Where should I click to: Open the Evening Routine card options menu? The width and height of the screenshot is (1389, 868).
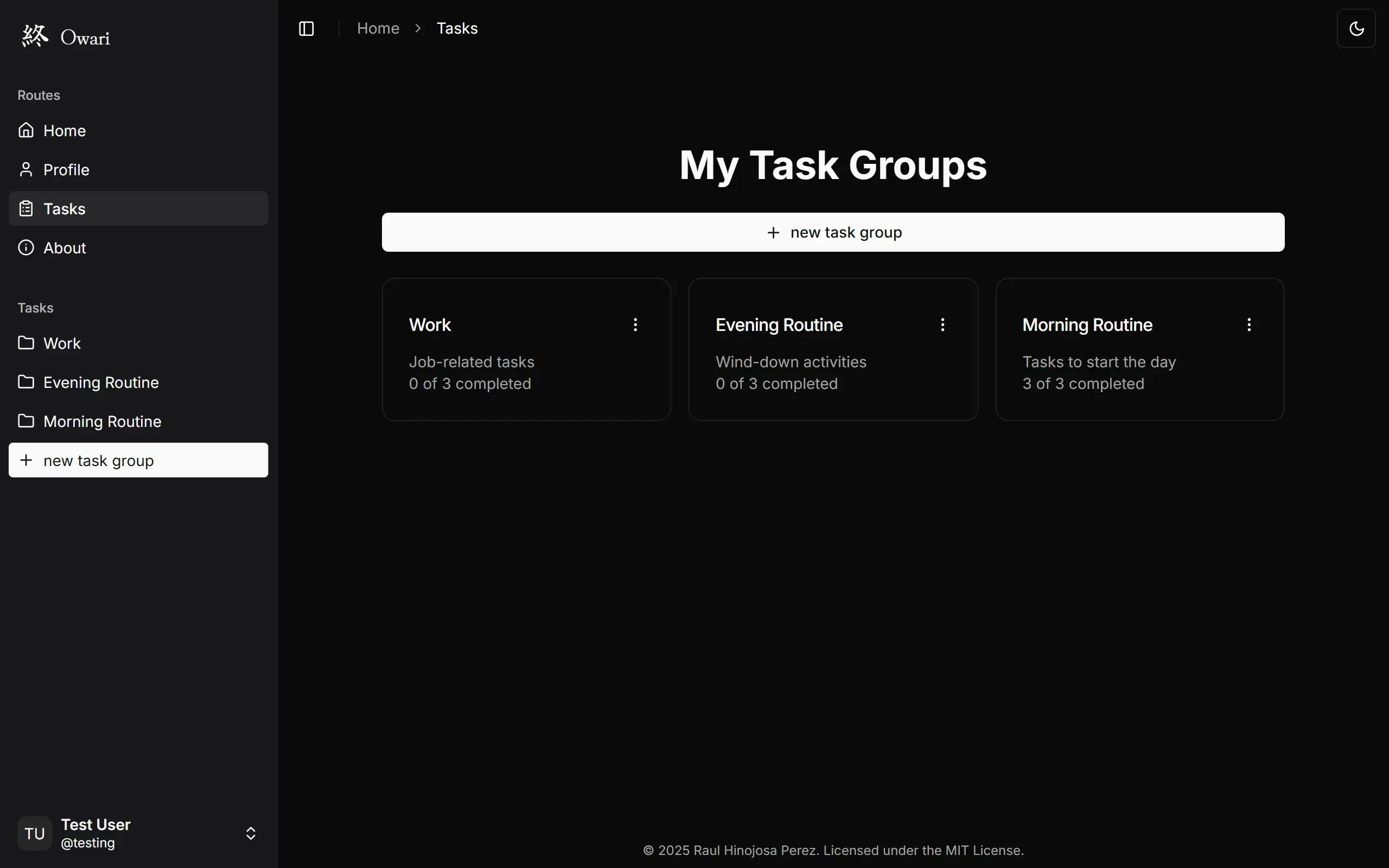coord(942,324)
